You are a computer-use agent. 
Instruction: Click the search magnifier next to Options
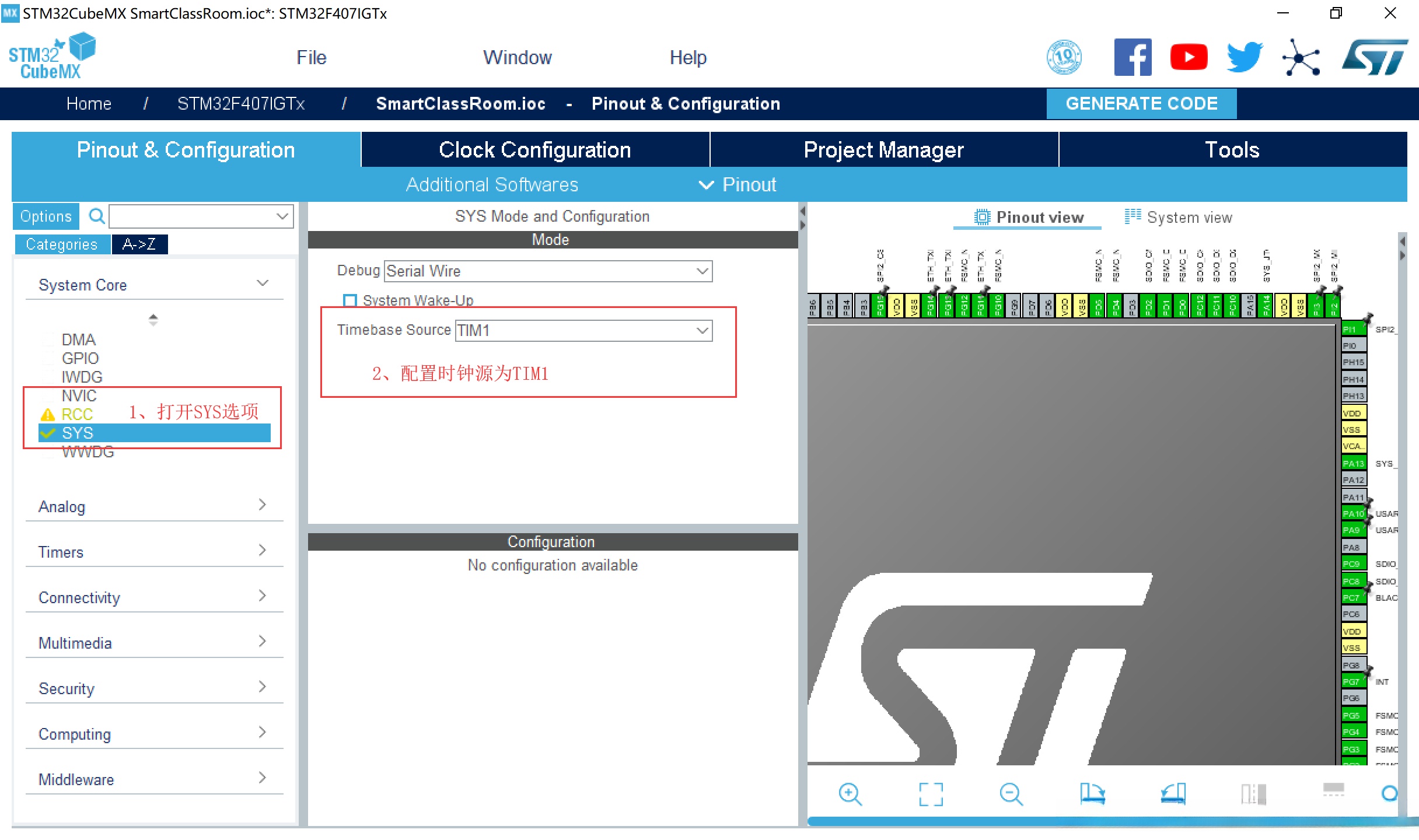(x=96, y=216)
